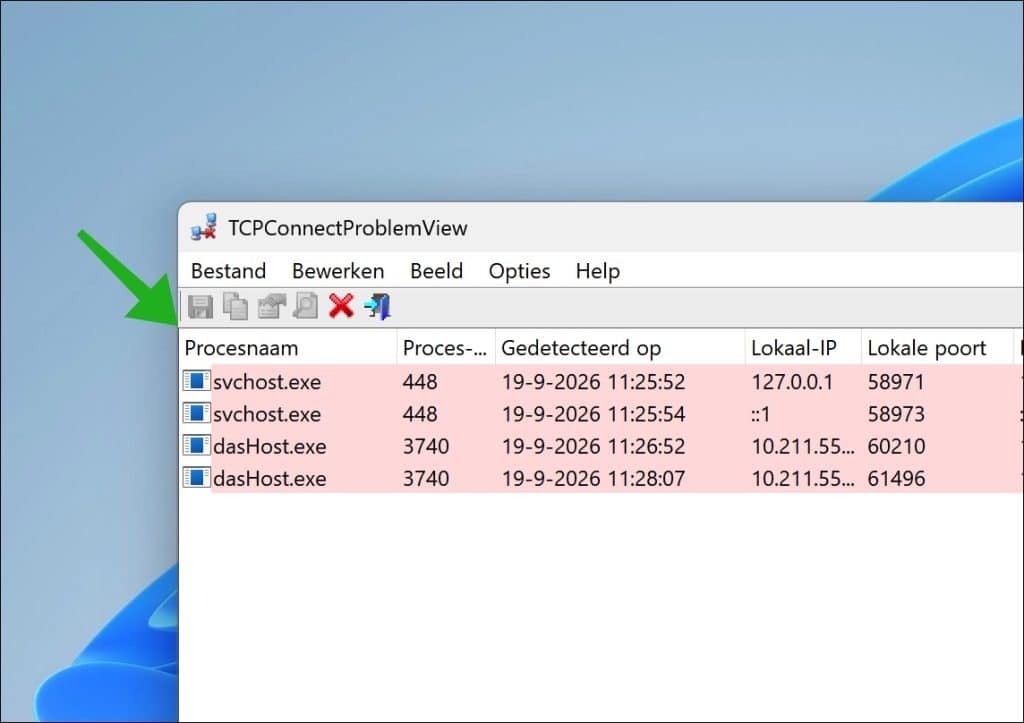Screen dimensions: 1024x723
Task: Sort by the Lokale poort column header
Action: point(936,348)
